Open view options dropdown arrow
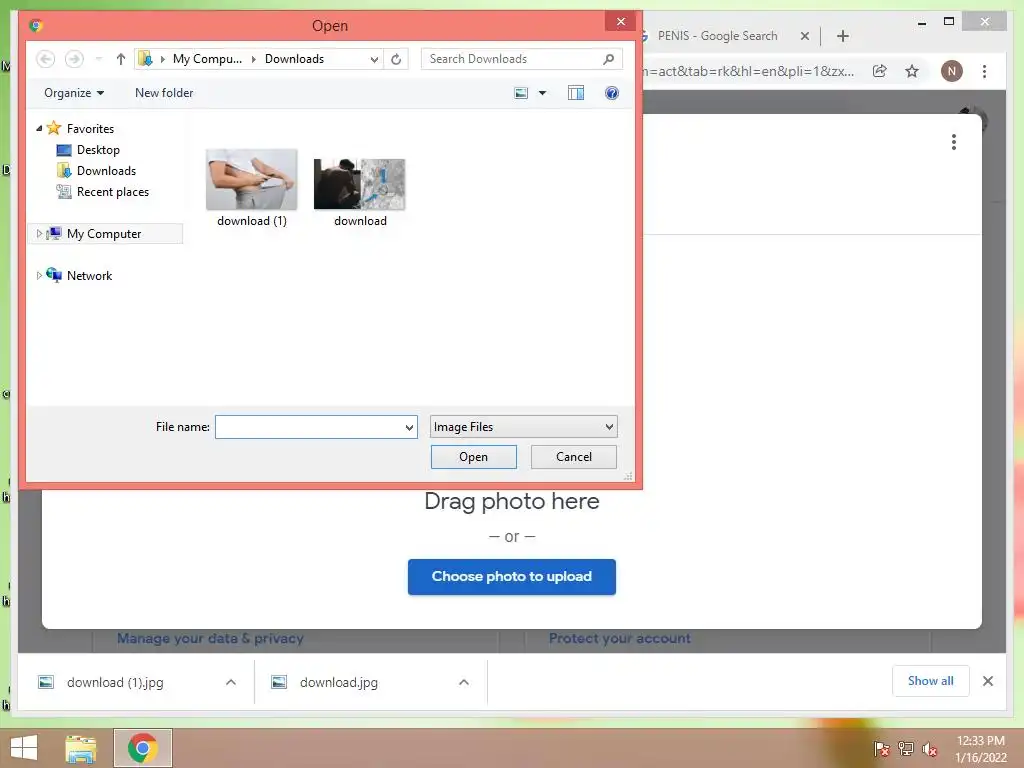 (542, 93)
